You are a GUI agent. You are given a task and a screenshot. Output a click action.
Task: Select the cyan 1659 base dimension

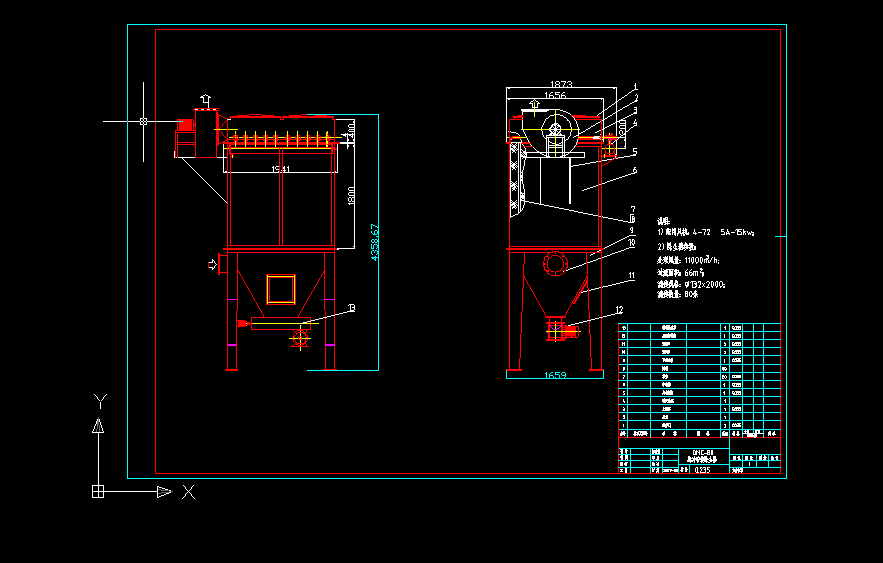pyautogui.click(x=555, y=375)
